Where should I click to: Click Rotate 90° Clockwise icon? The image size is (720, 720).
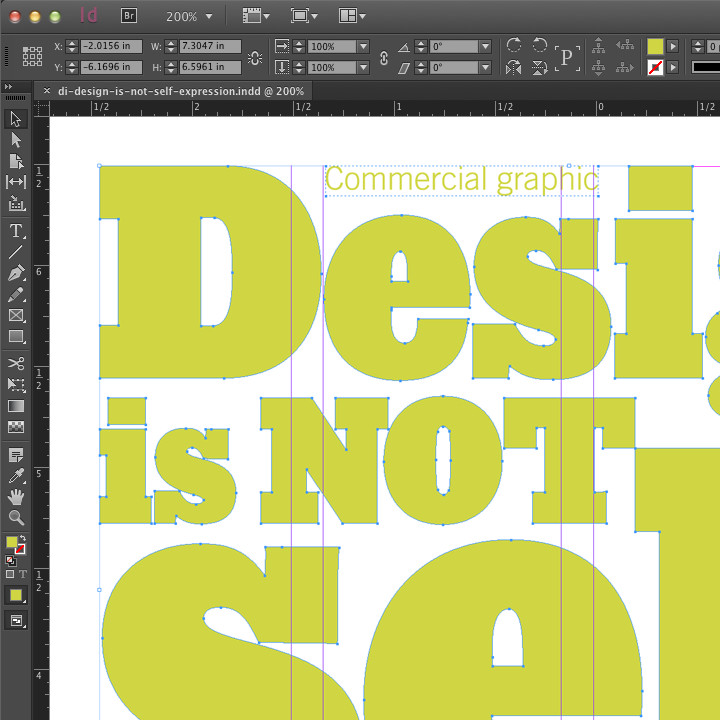coord(514,45)
